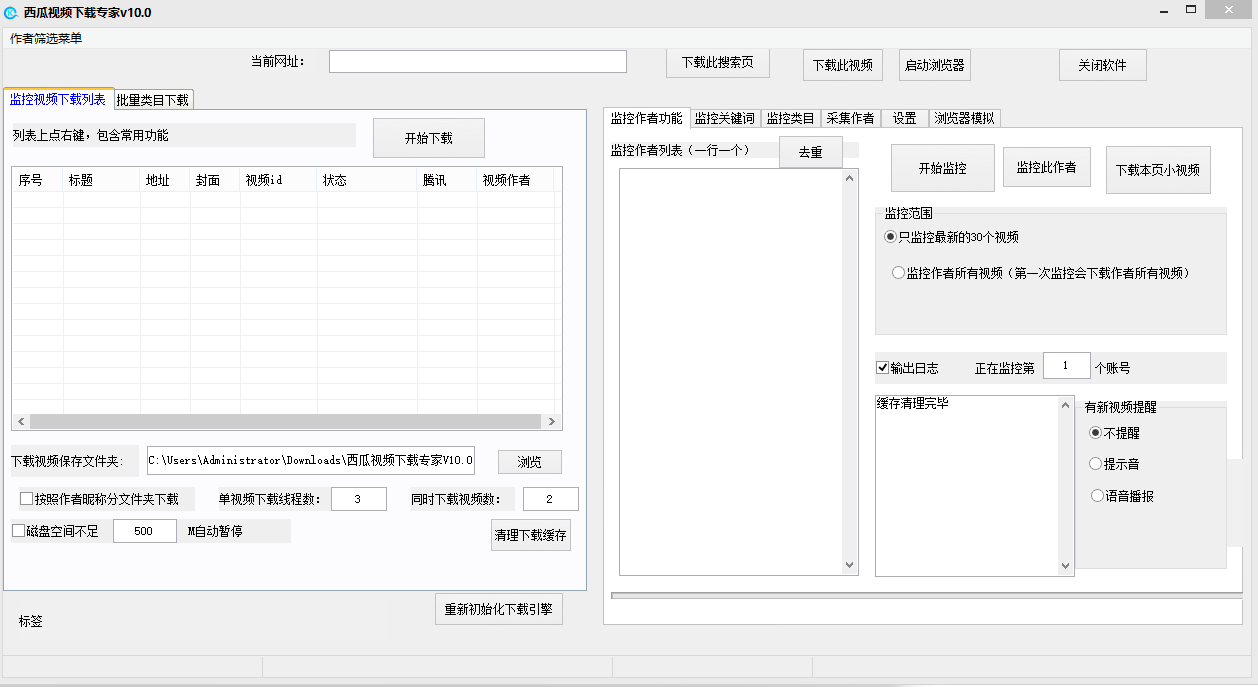Click author list scroll down arrow

[851, 566]
